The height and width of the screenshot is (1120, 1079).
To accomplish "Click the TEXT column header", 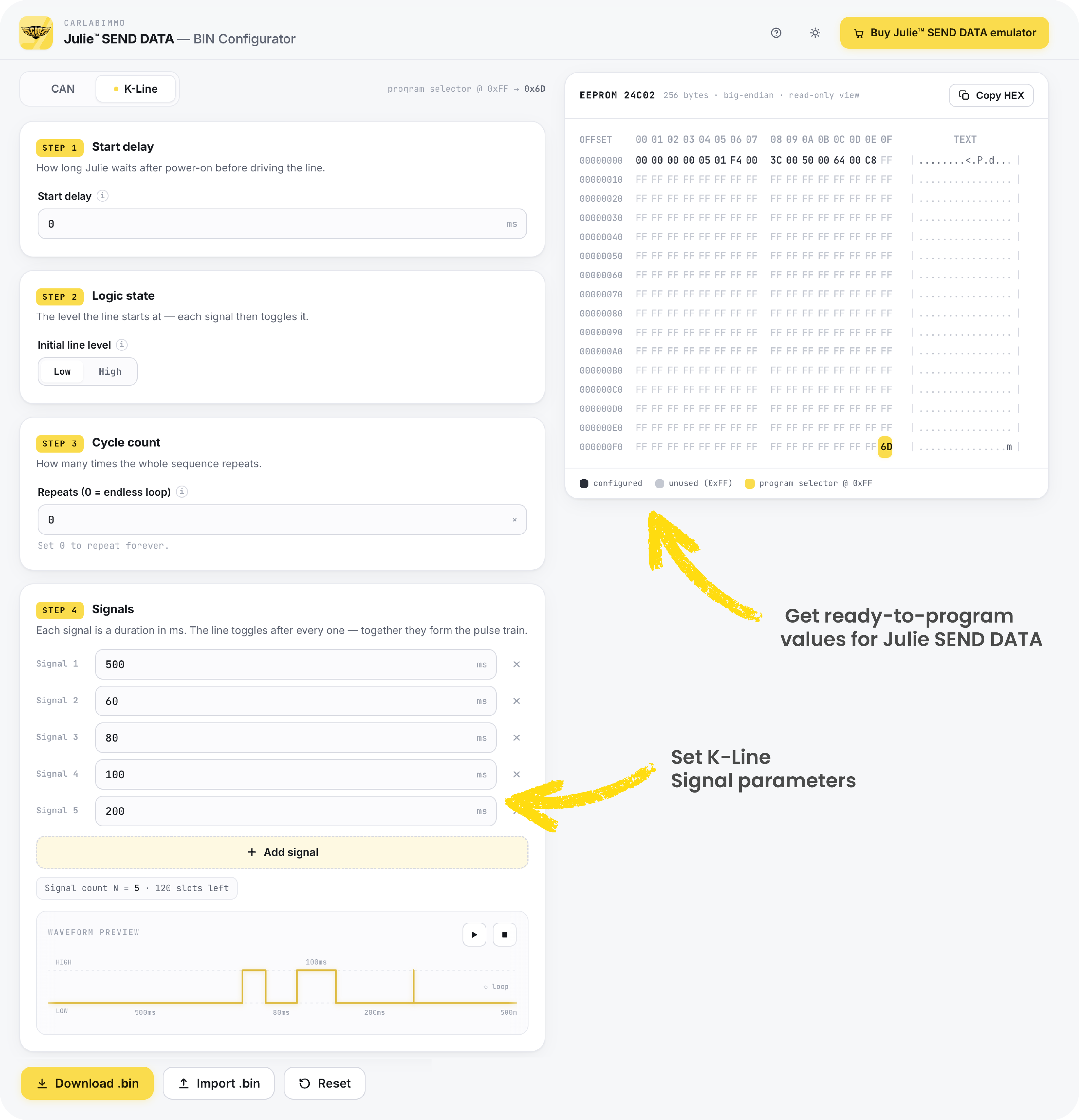I will coord(965,140).
